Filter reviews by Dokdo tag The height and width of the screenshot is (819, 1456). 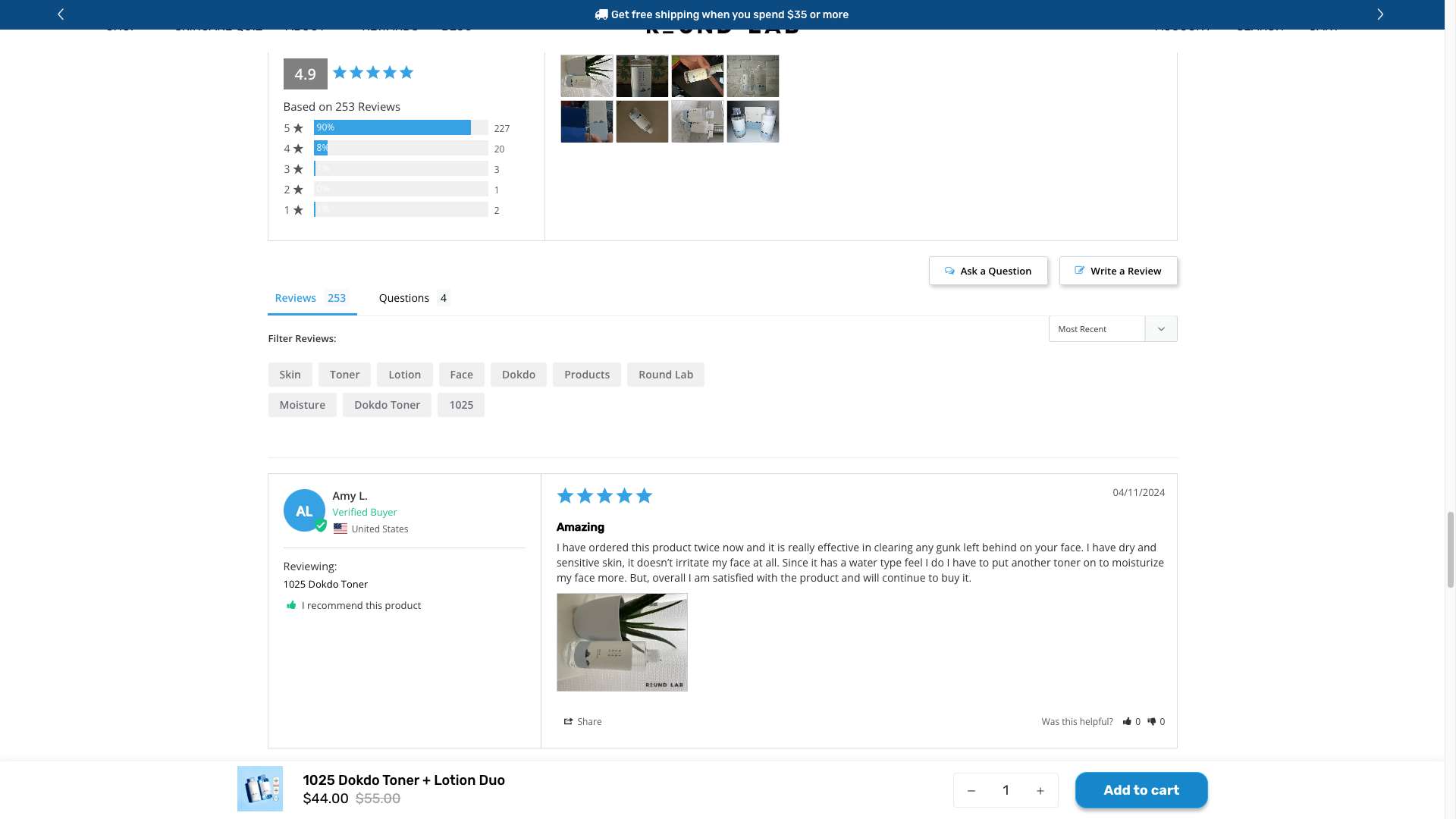pyautogui.click(x=519, y=375)
